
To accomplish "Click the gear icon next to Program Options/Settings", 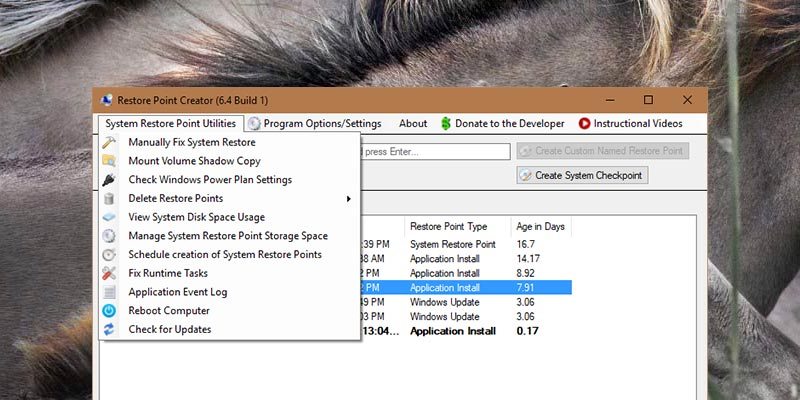I will coord(255,123).
